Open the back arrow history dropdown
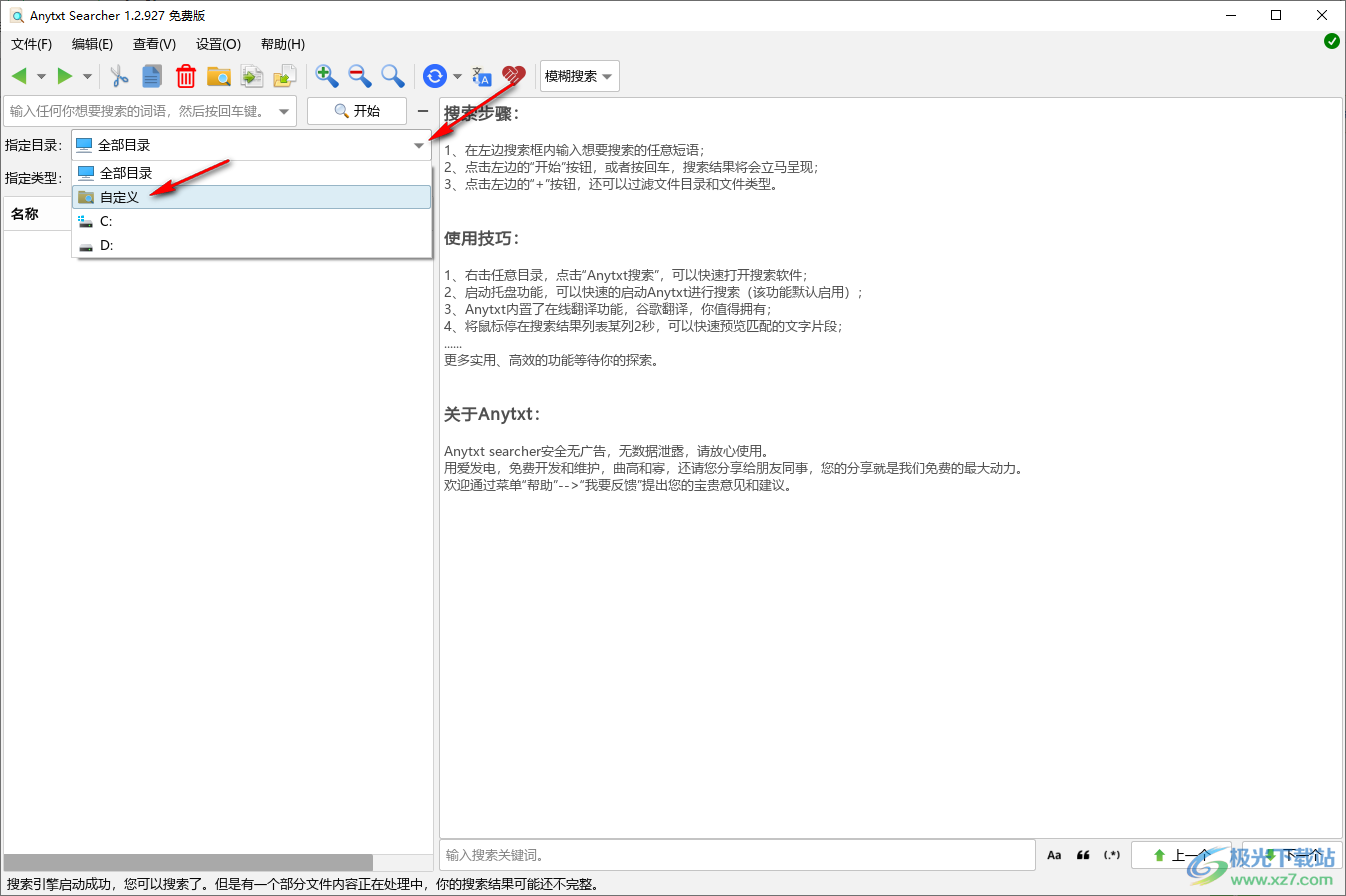This screenshot has height=896, width=1346. click(41, 76)
